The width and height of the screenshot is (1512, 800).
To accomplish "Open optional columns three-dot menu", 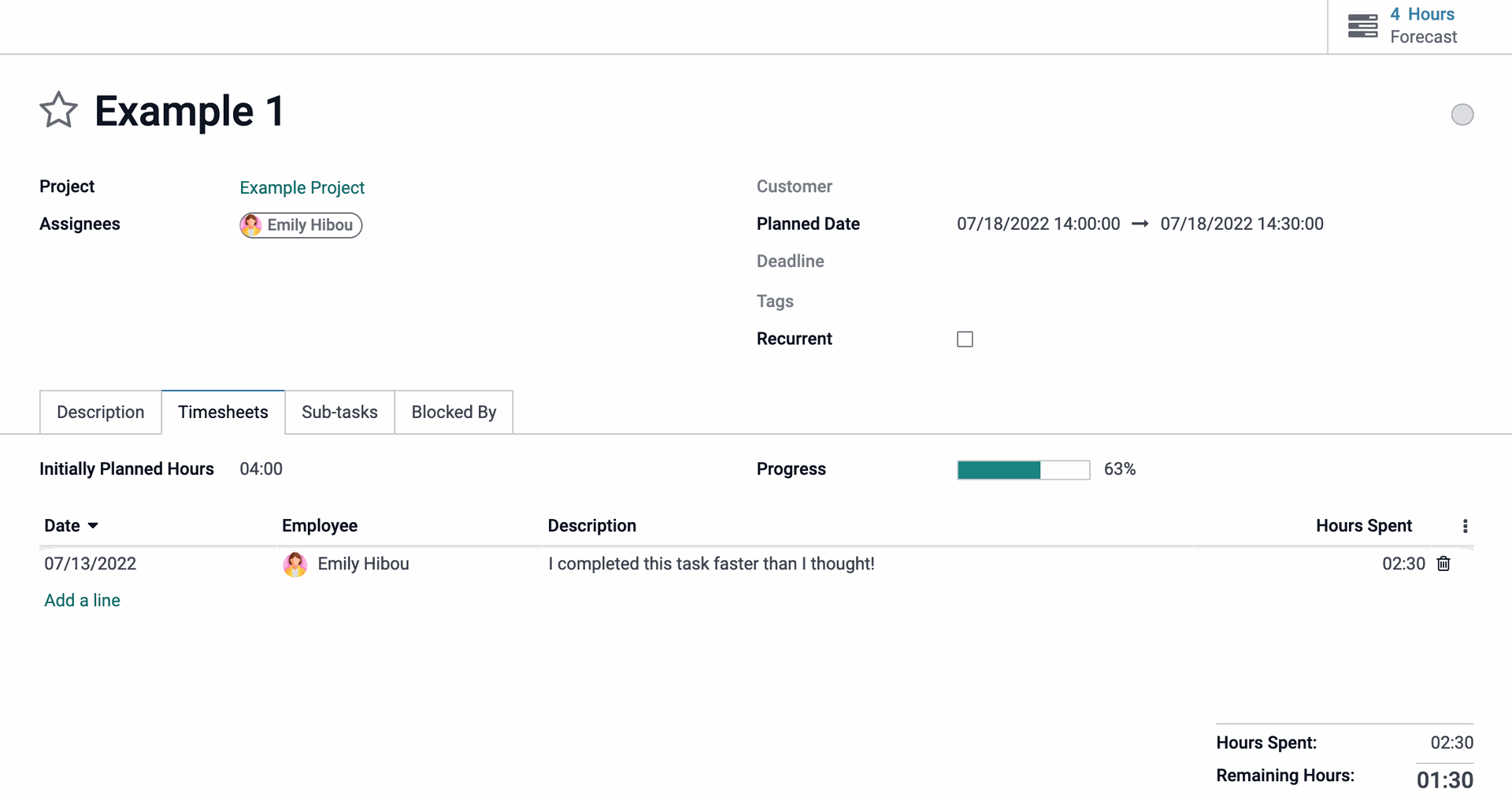I will point(1465,526).
